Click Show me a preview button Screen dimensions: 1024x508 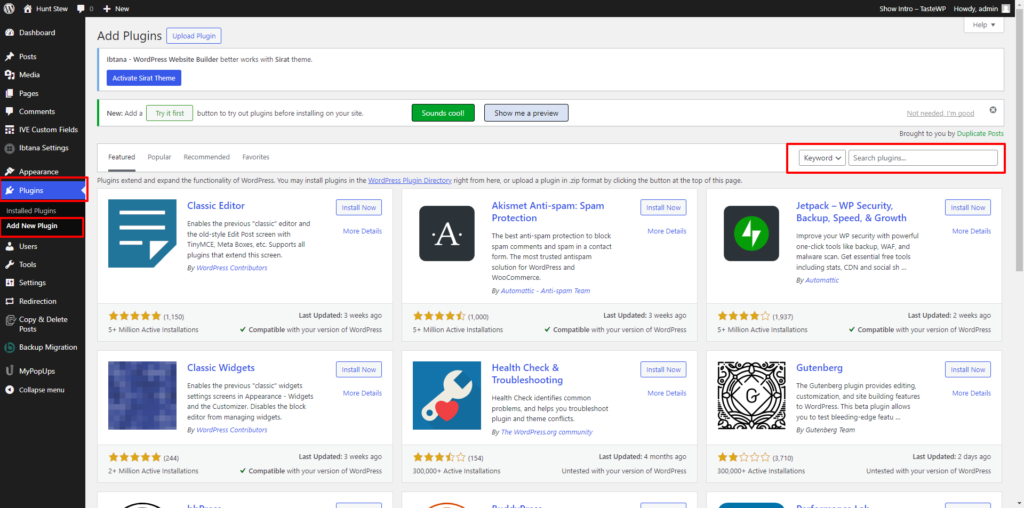tap(526, 113)
